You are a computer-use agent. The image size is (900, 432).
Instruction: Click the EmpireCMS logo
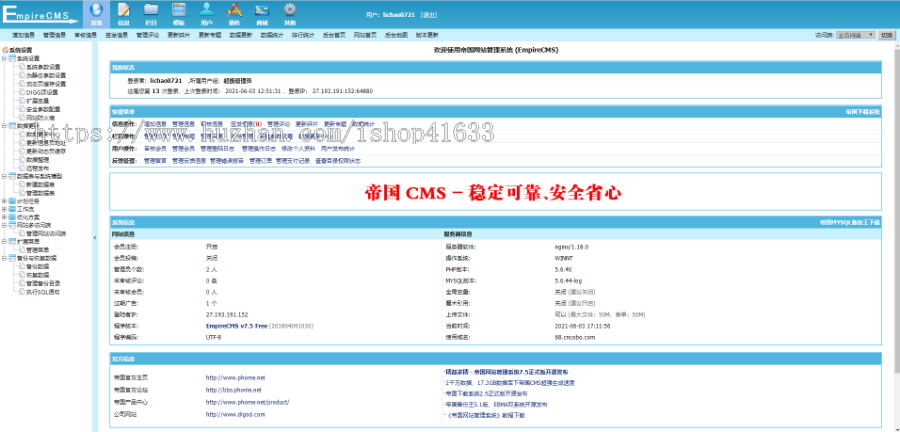(x=40, y=14)
